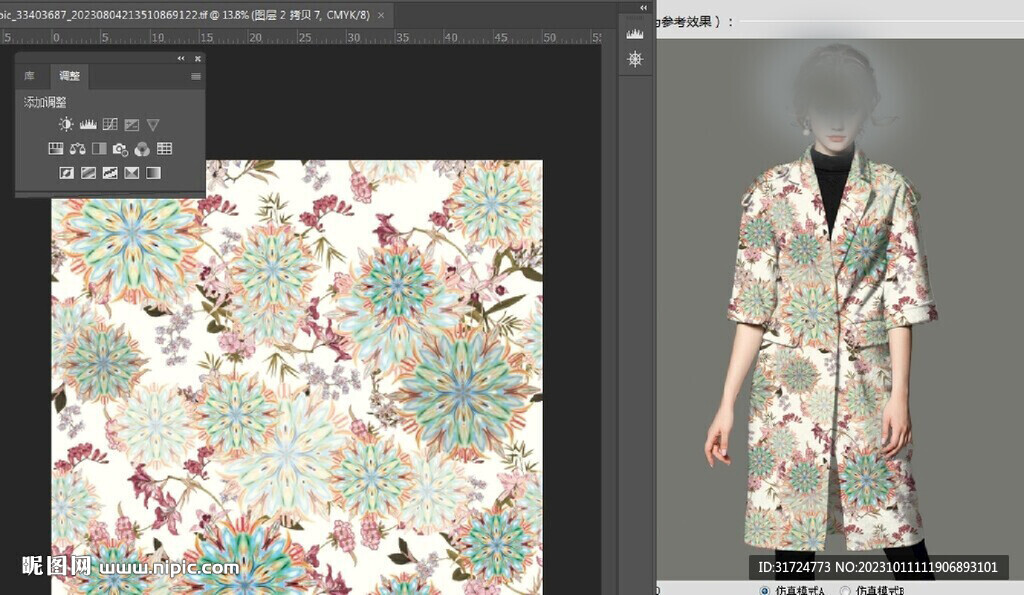Add a Color Balance adjustment

click(77, 149)
